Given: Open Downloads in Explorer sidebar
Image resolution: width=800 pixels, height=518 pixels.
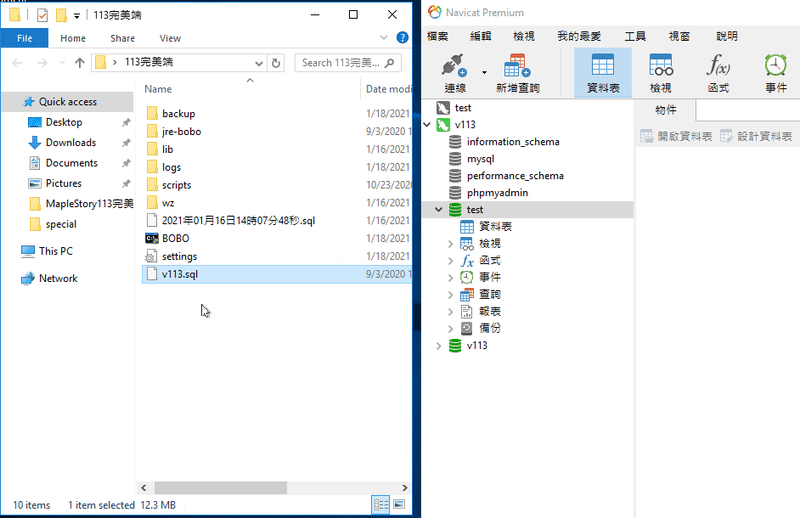Looking at the screenshot, I should 70,143.
